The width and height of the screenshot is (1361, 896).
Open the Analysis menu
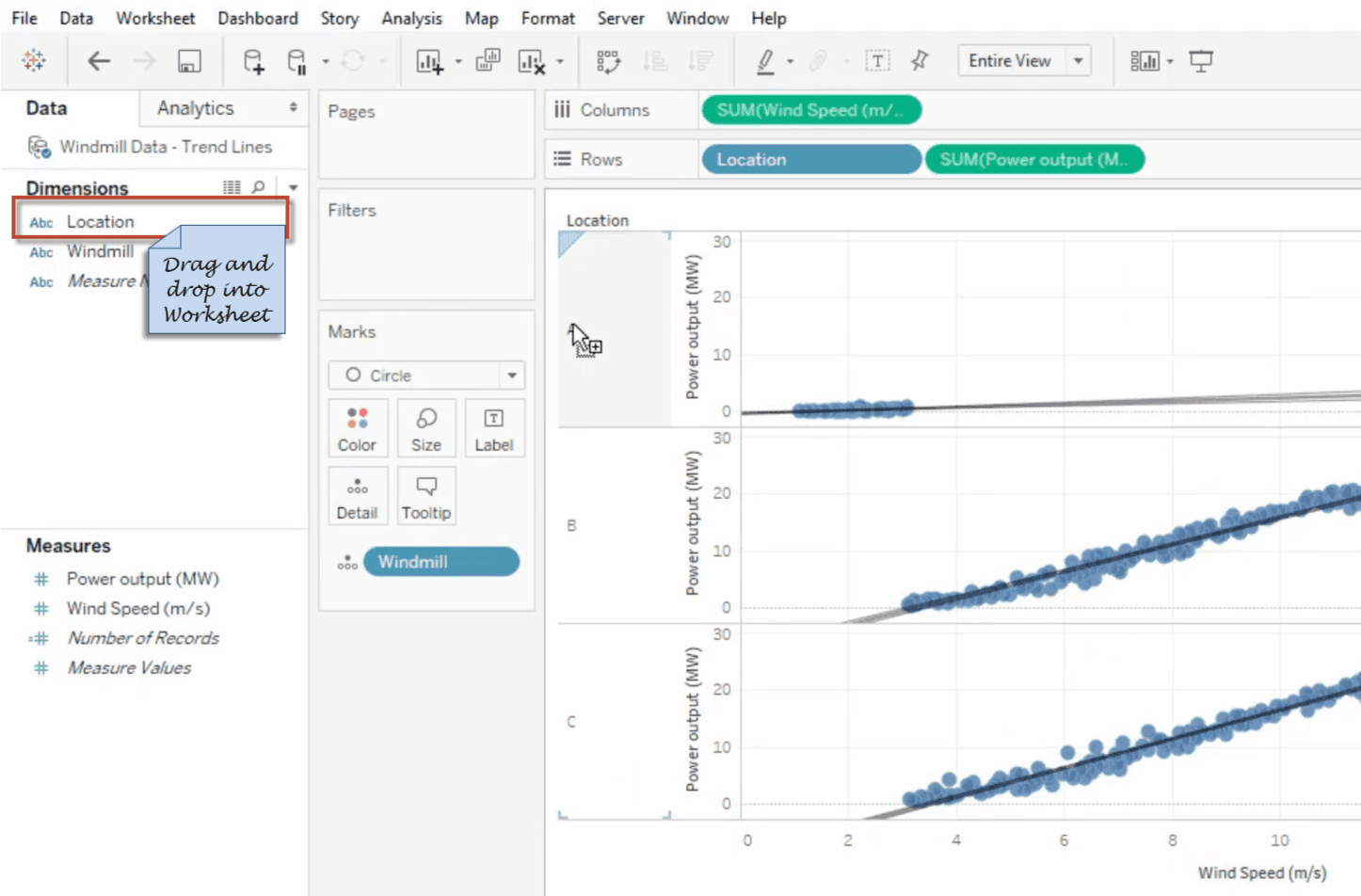click(411, 18)
